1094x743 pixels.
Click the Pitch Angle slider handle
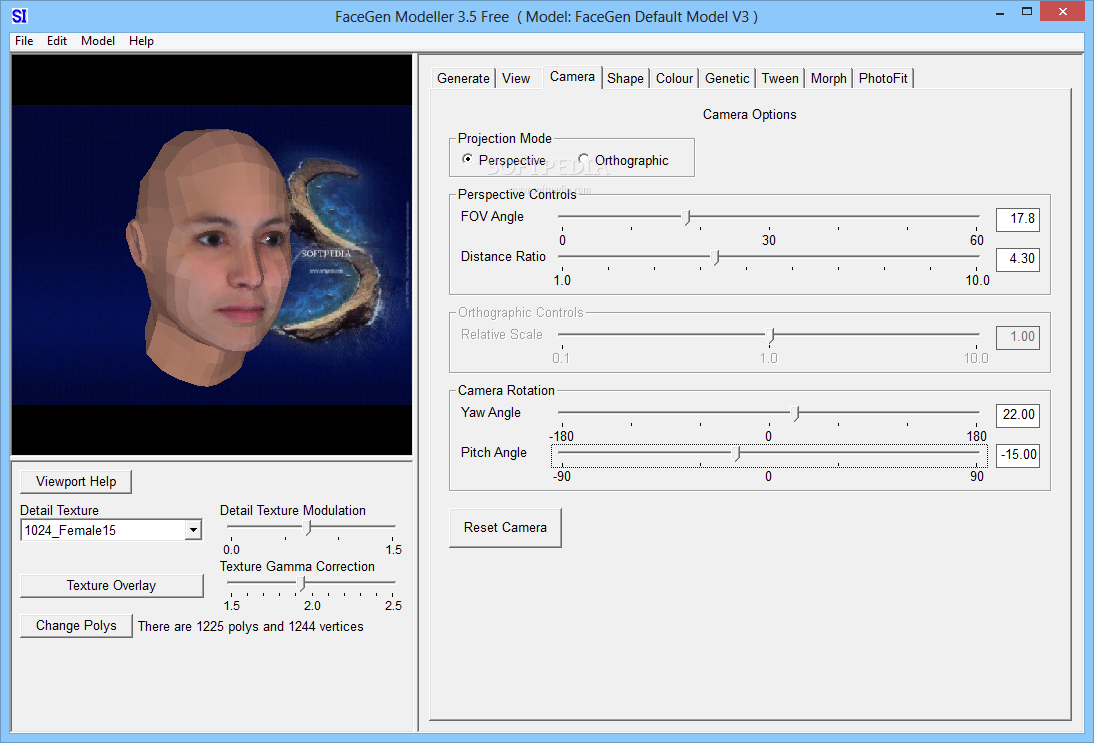pos(737,453)
